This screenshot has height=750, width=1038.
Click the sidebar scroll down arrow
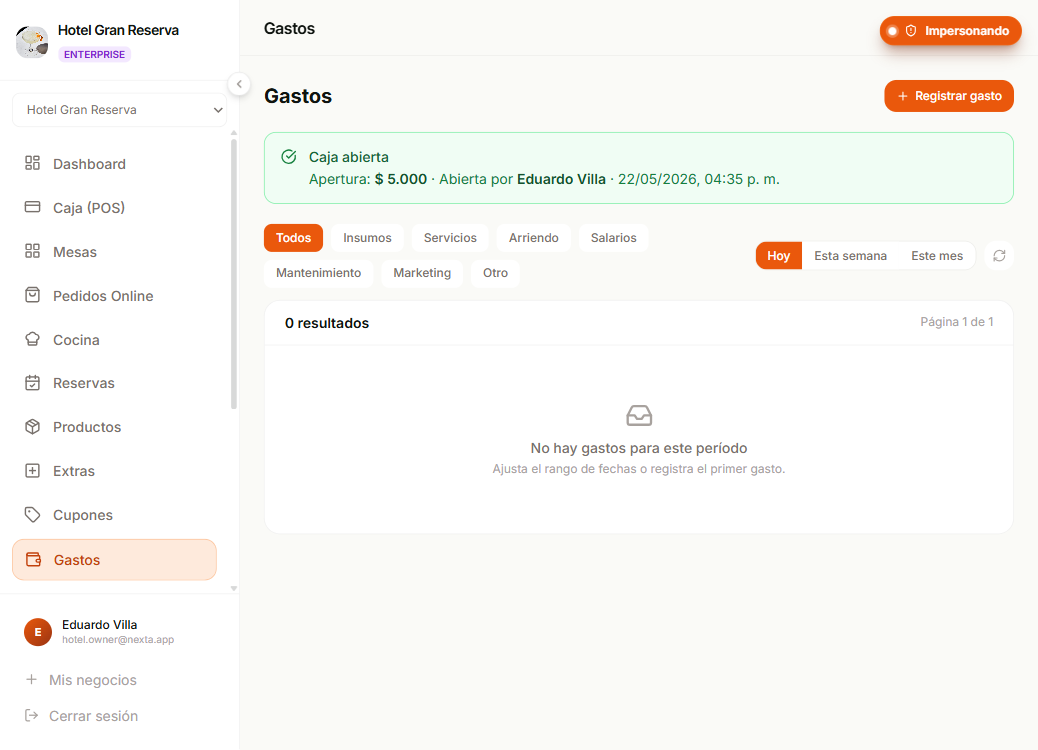point(234,588)
